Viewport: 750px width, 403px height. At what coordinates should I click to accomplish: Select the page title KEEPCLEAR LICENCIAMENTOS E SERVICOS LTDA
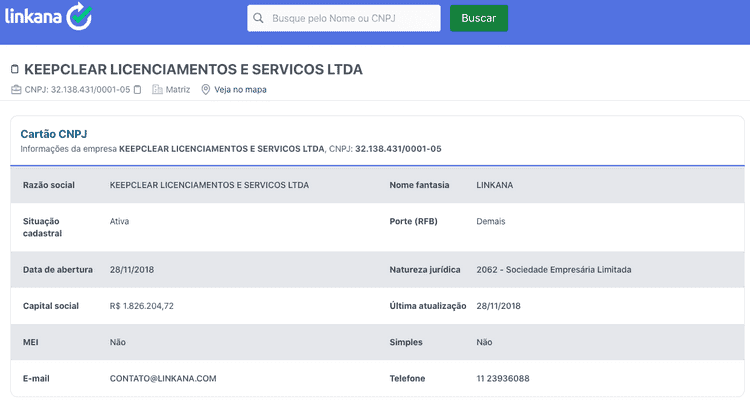coord(193,69)
